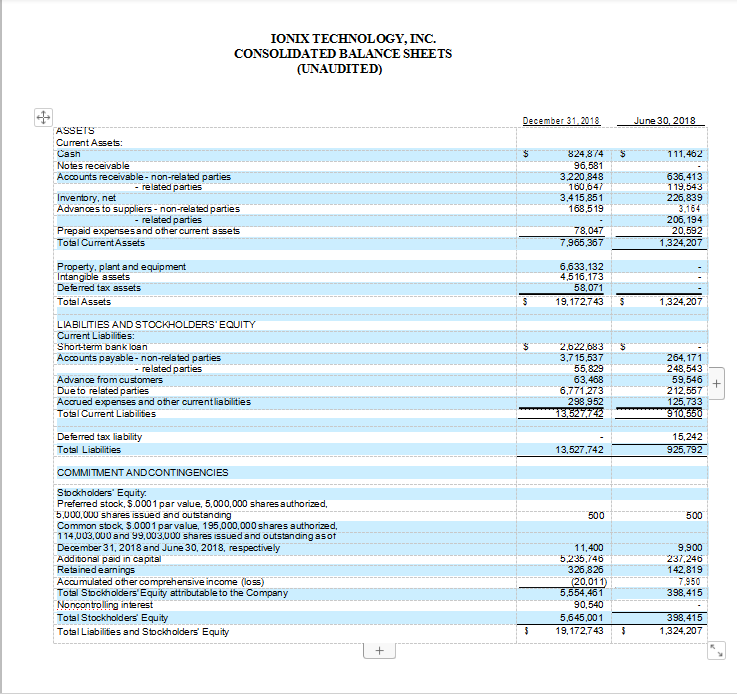
Task: Click the Retained earnings label
Action: point(96,570)
